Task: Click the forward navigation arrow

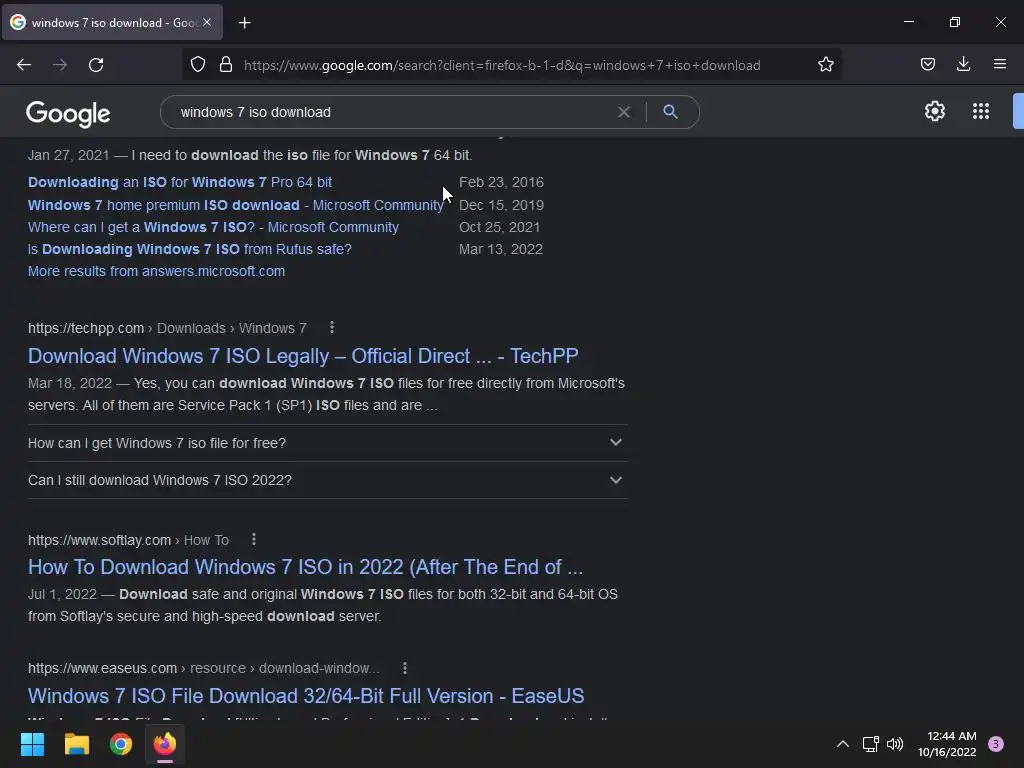Action: (x=60, y=65)
